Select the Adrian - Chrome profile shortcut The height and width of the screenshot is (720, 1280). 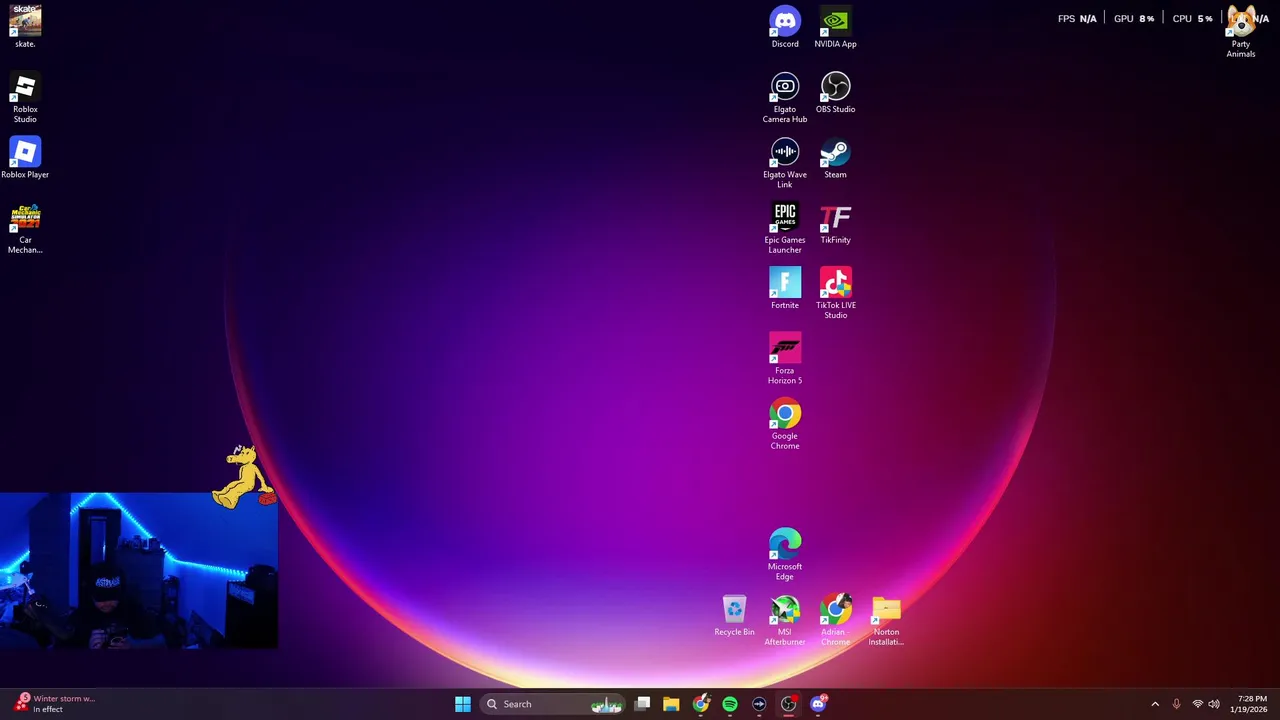[x=835, y=620]
